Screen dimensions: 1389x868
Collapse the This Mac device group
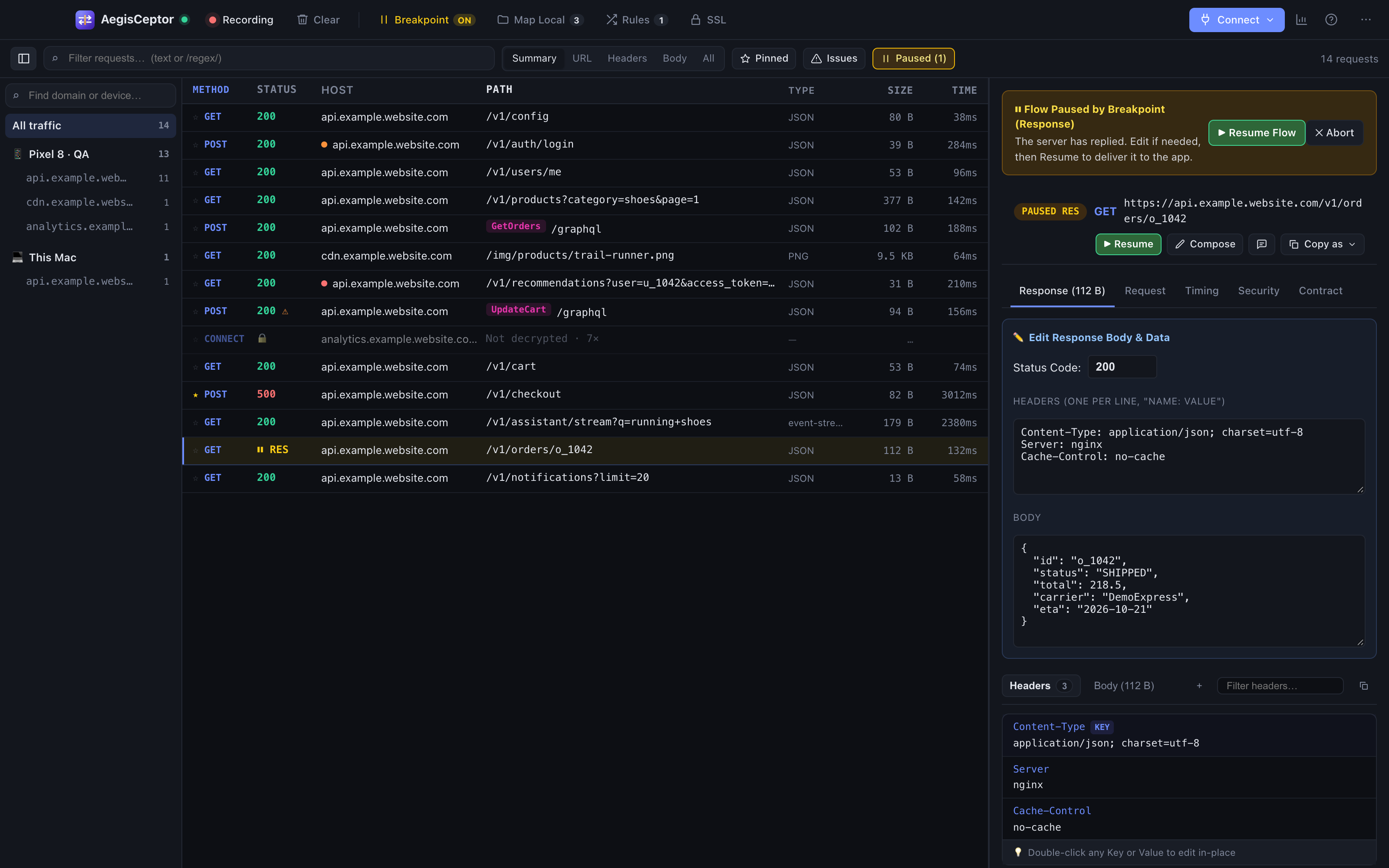[x=91, y=257]
